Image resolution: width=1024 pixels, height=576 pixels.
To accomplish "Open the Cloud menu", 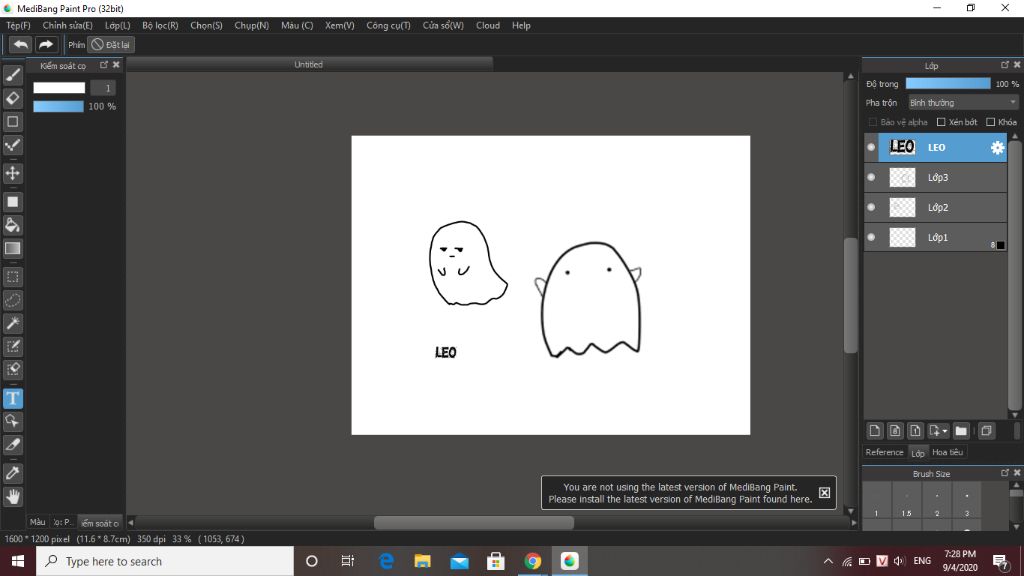I will [x=488, y=25].
